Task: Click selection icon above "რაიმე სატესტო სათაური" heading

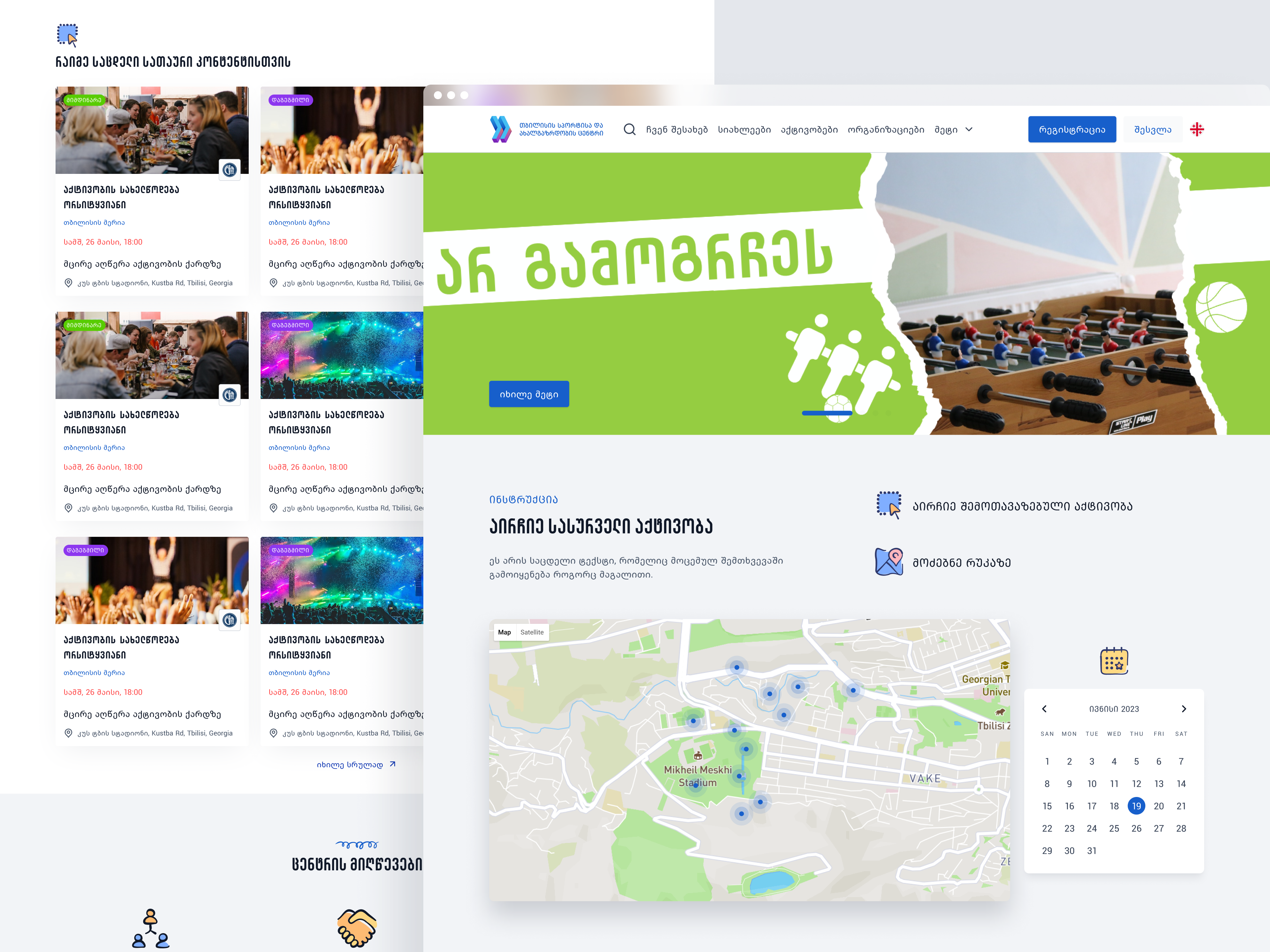Action: tap(67, 35)
